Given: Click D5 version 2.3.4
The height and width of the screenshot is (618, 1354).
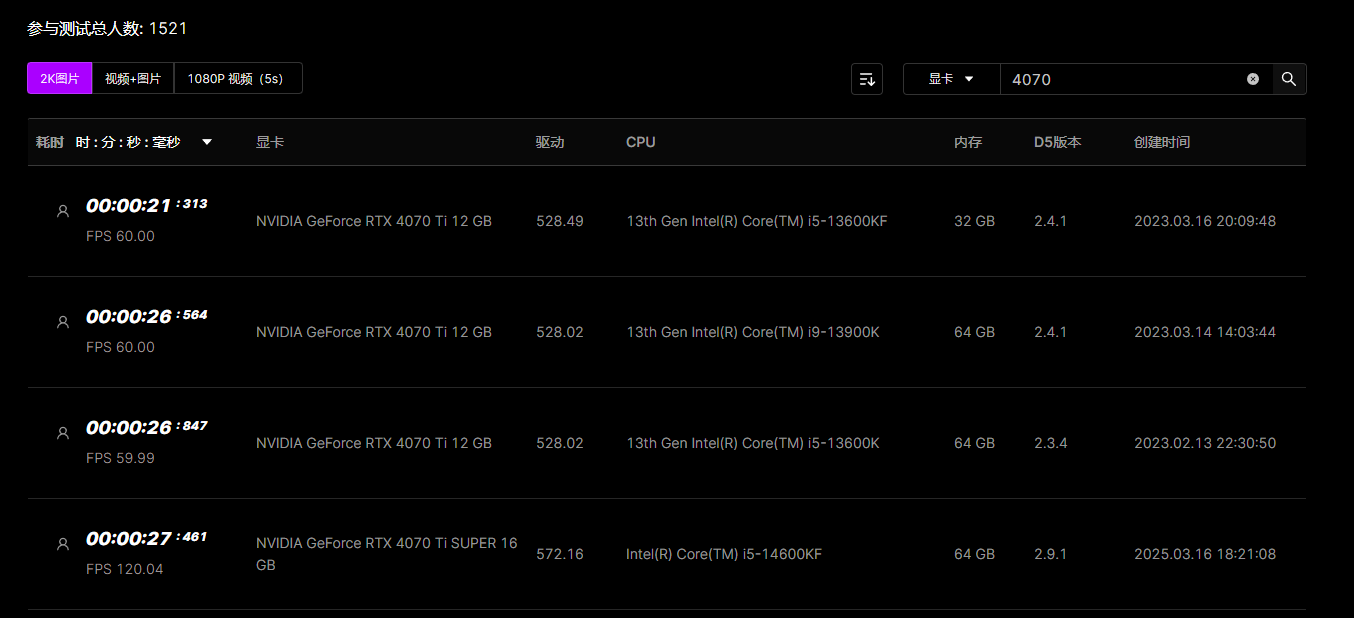Looking at the screenshot, I should click(x=1051, y=443).
